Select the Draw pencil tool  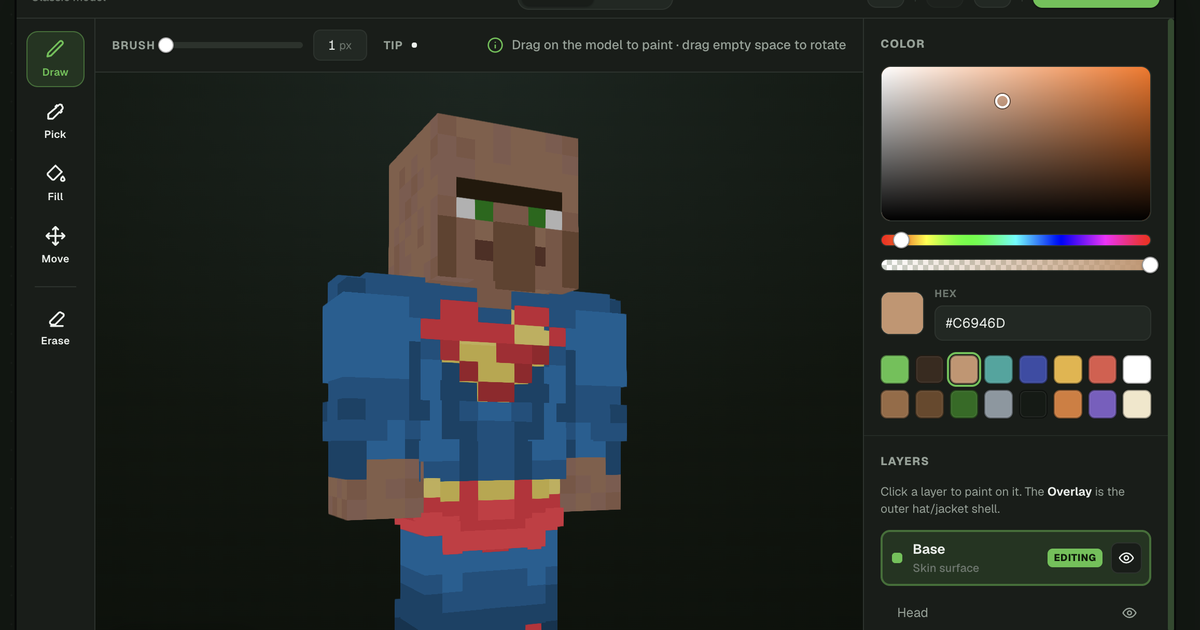[55, 59]
